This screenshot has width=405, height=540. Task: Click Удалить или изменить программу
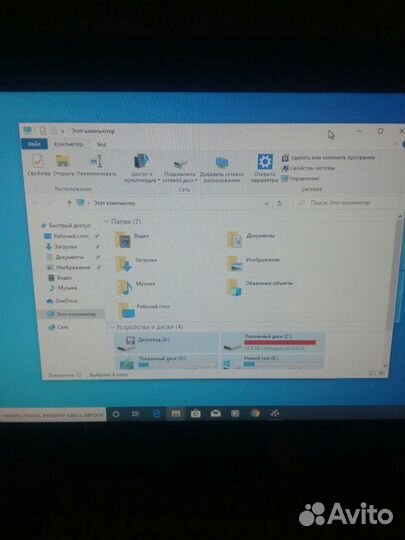[329, 158]
